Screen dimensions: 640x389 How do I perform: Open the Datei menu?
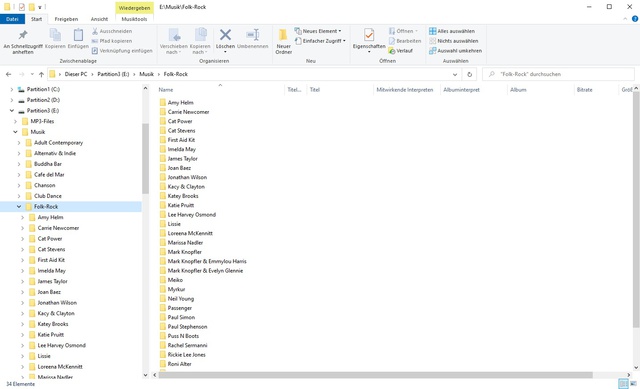12,19
